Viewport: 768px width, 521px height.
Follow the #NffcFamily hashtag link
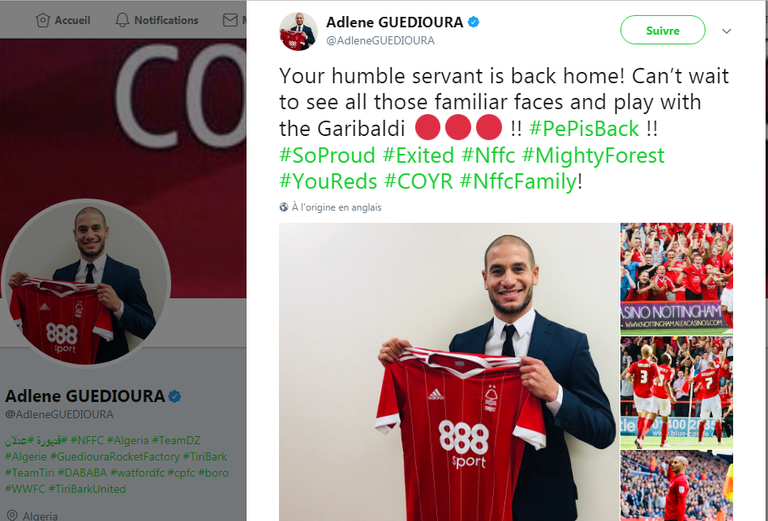(518, 181)
